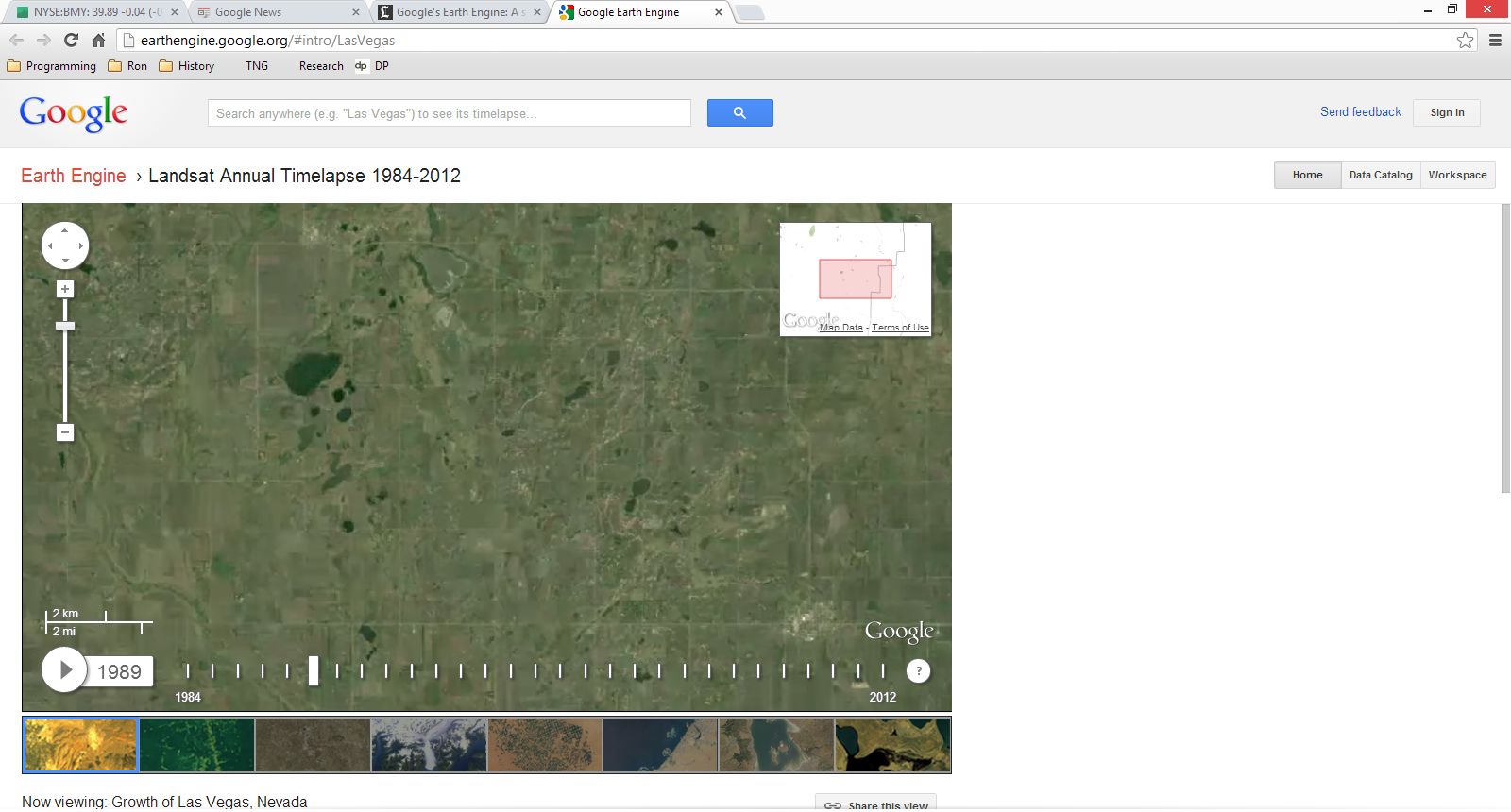Select the Las Vegas timelapse thumbnail
Viewport: 1511px width, 812px height.
81,745
